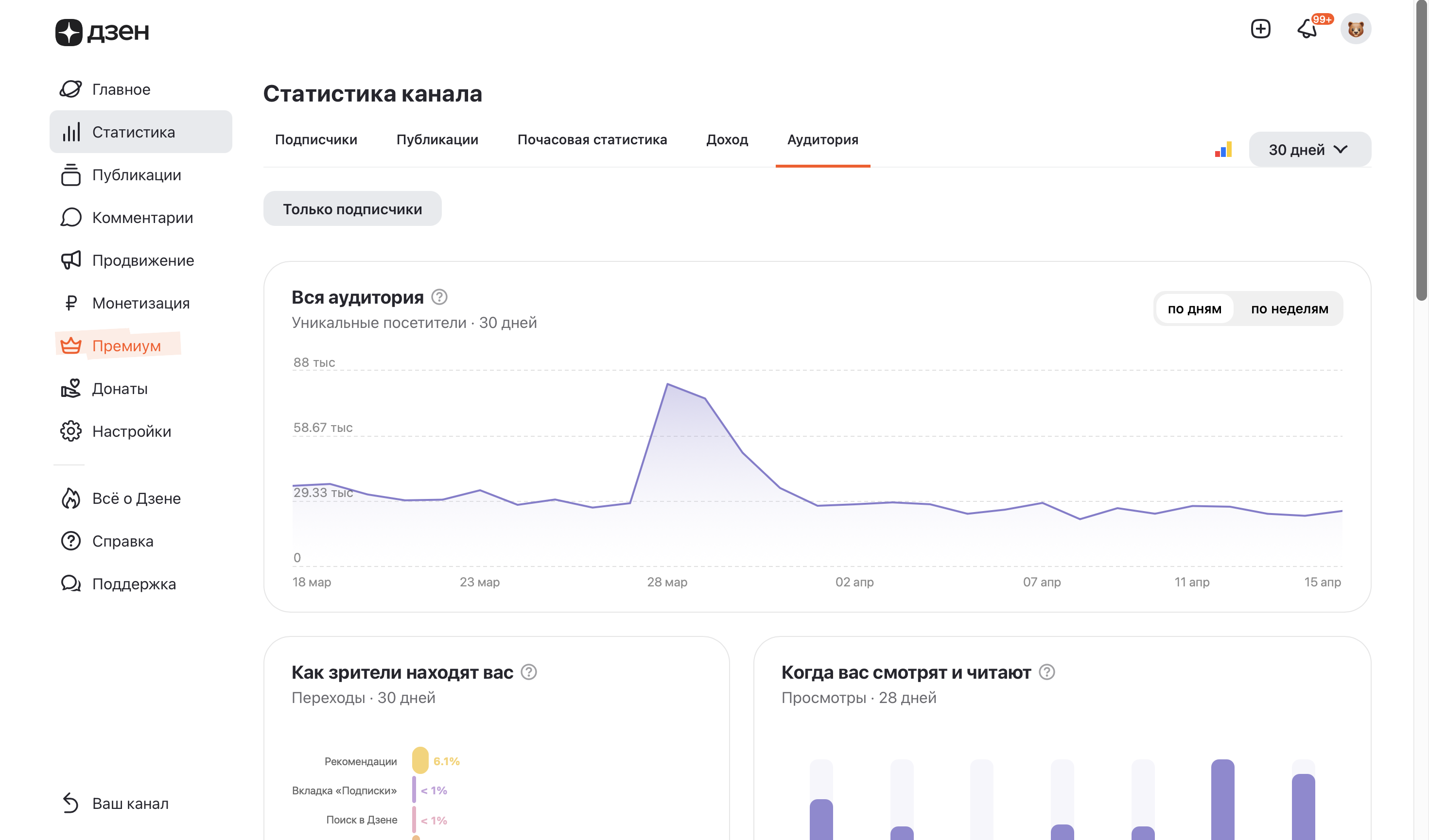Open the Доход tab
1429x840 pixels.
tap(726, 139)
